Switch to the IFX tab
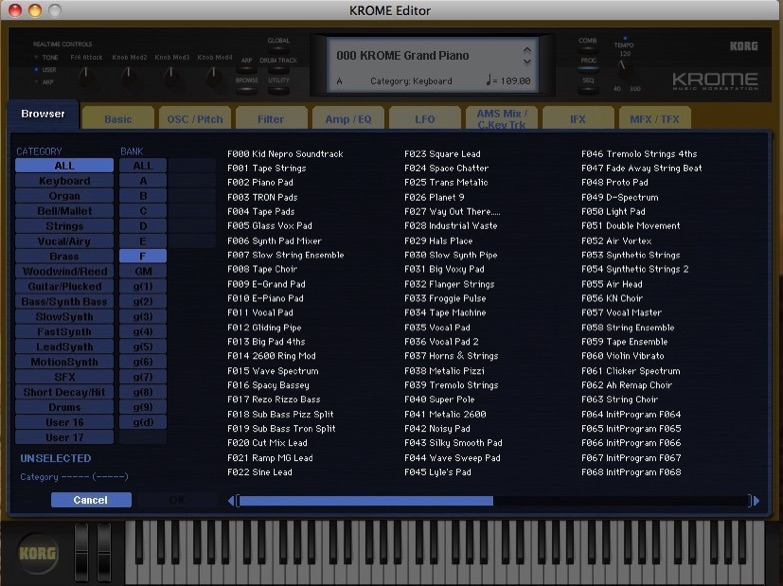This screenshot has width=783, height=586. tap(578, 118)
